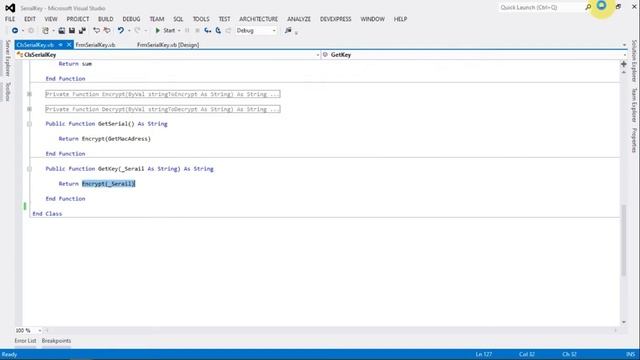The width and height of the screenshot is (640, 360).
Task: Open the editor zoom 100 % dropdown
Action: [x=40, y=331]
